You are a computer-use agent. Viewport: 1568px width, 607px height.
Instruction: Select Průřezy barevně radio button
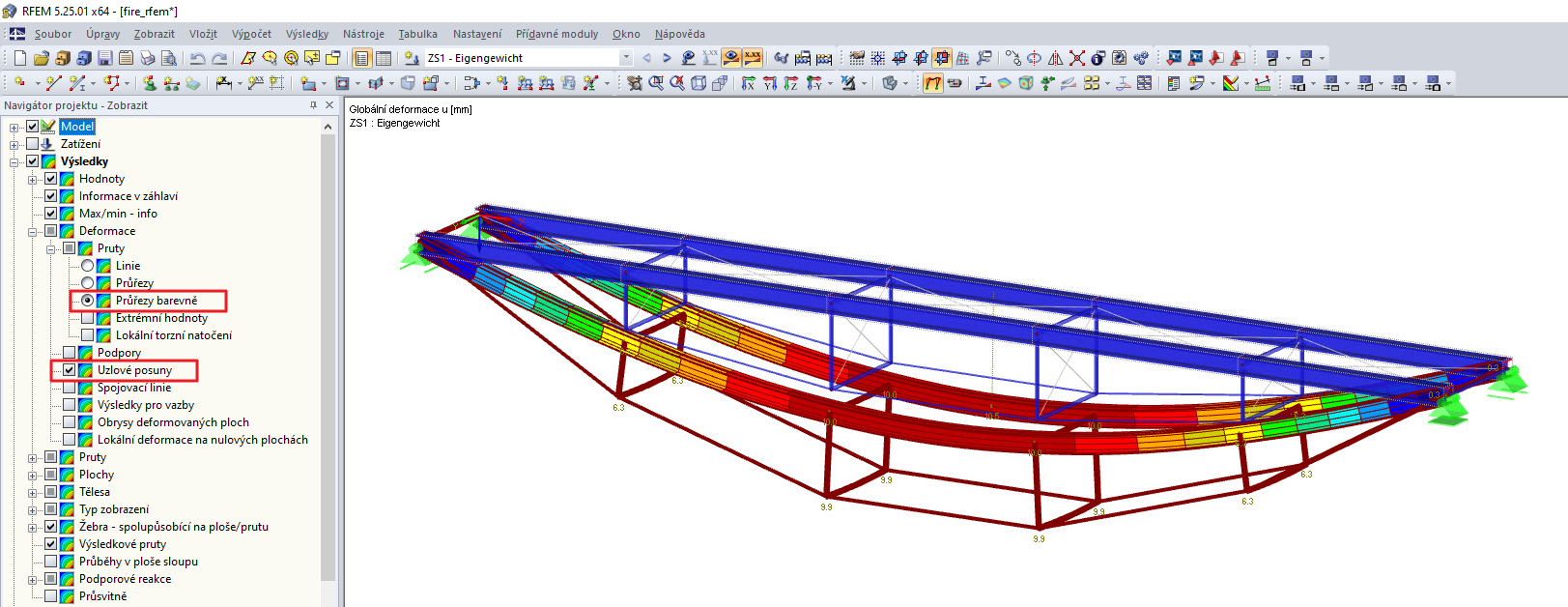88,301
